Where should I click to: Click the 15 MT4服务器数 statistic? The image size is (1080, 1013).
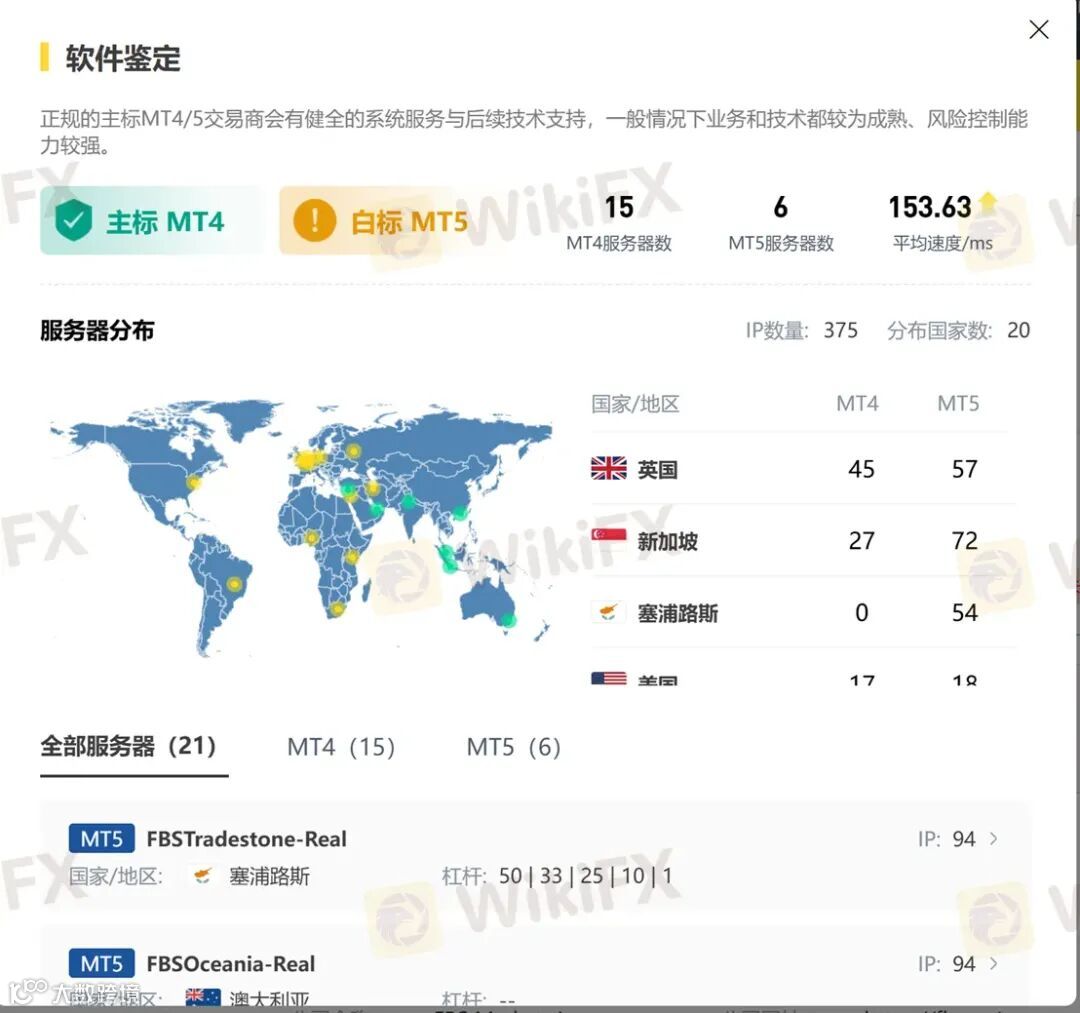(x=619, y=223)
